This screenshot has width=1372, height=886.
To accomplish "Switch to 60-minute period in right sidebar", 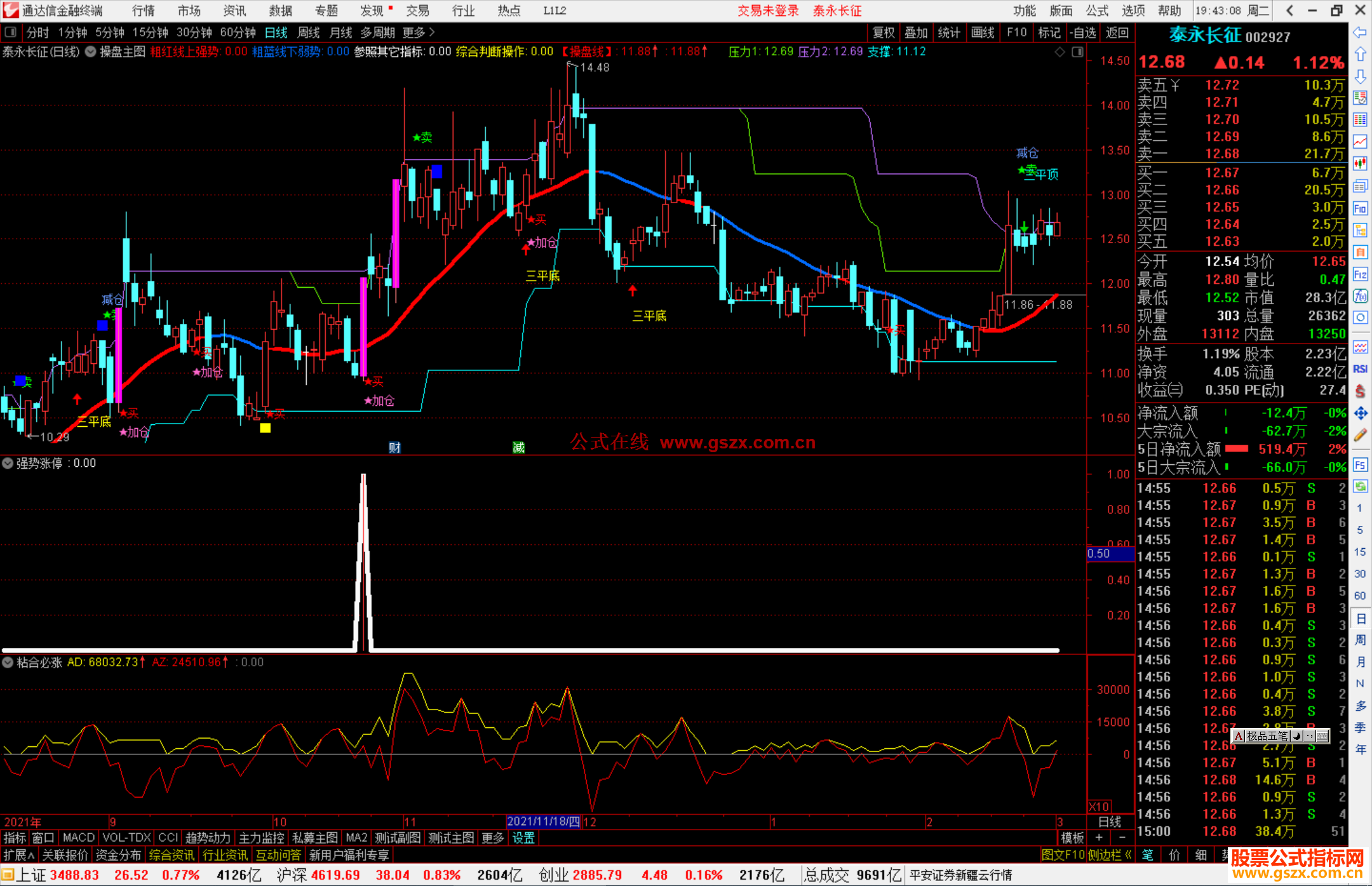I will pos(1360,596).
